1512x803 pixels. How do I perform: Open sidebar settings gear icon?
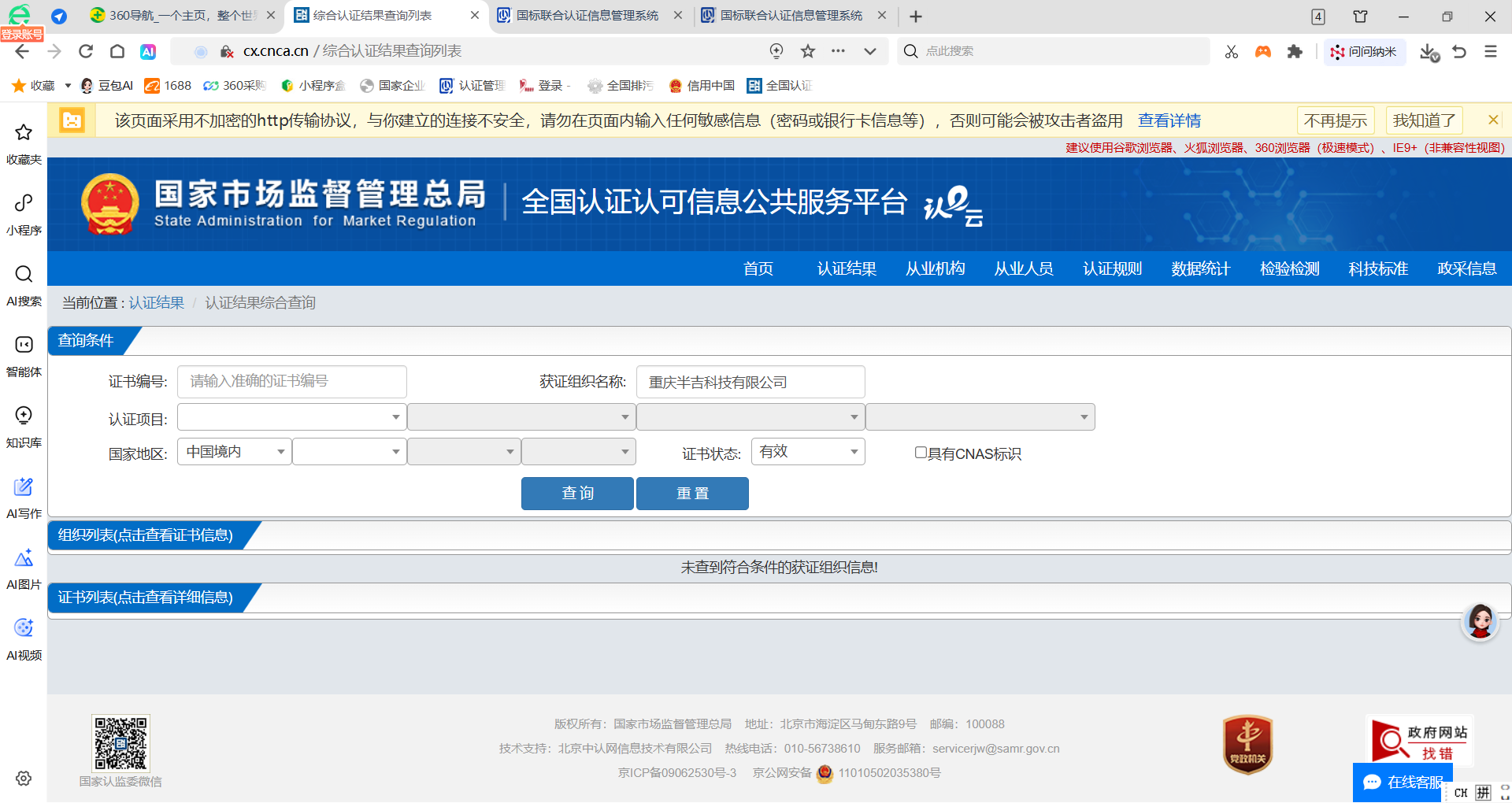coord(24,778)
